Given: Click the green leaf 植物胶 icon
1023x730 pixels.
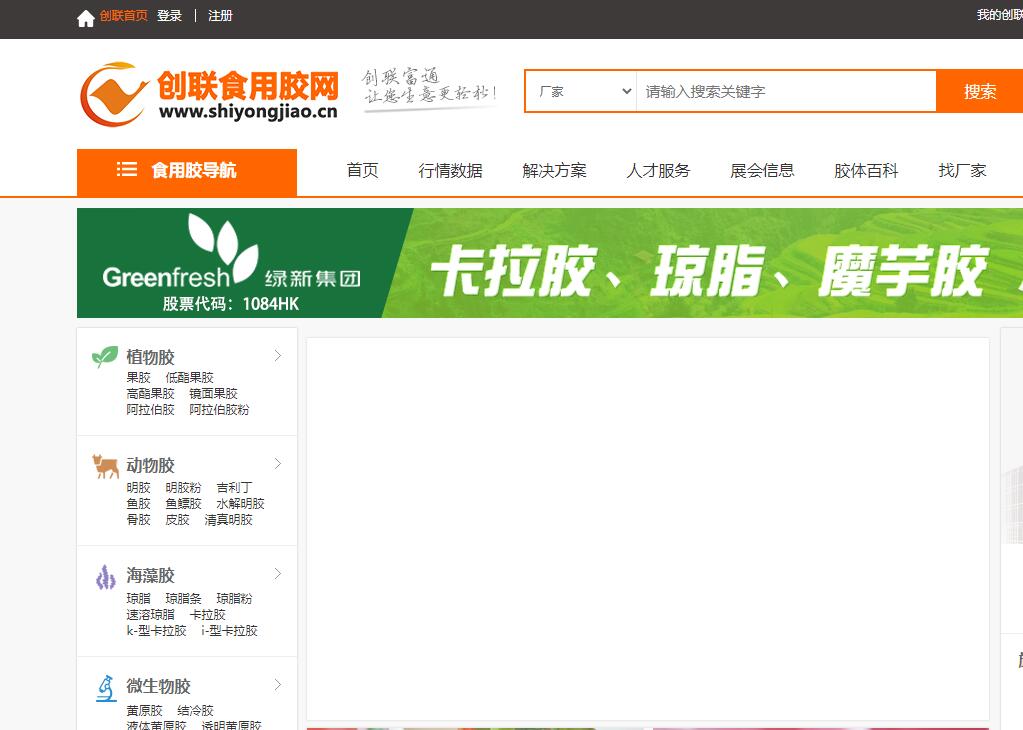Looking at the screenshot, I should click(x=105, y=357).
